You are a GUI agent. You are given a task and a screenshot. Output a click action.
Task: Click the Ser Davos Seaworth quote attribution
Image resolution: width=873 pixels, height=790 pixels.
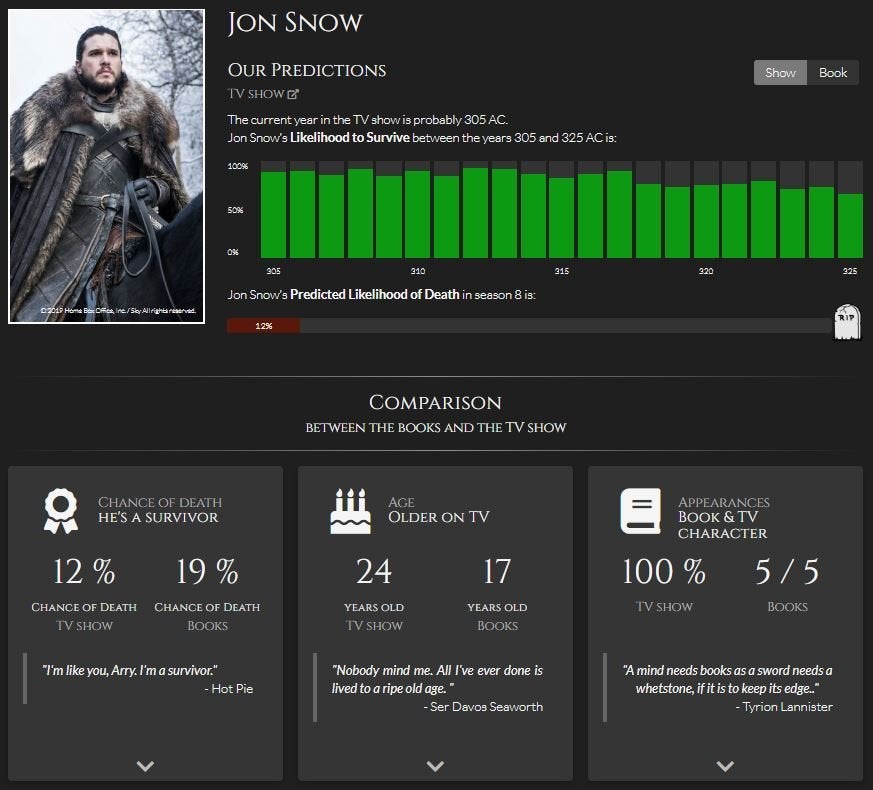[x=483, y=706]
